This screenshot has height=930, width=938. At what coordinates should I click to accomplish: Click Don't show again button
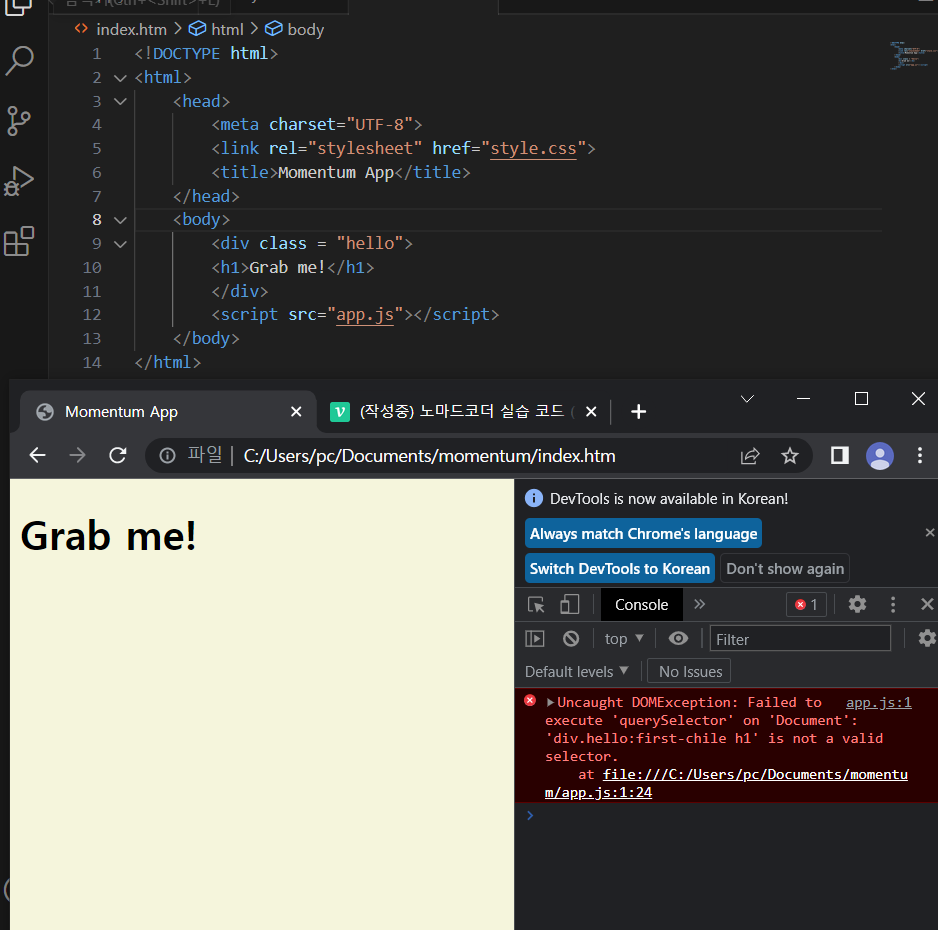click(785, 568)
